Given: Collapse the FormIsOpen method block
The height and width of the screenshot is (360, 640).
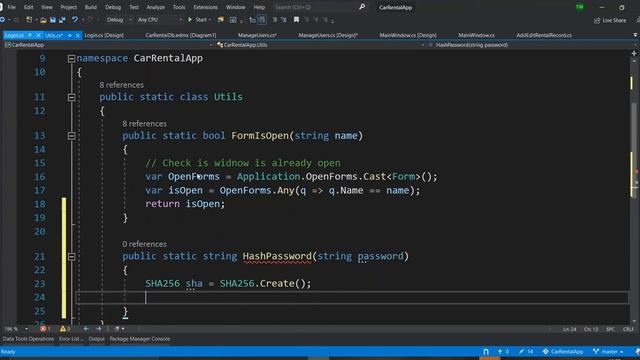Looking at the screenshot, I should (x=71, y=136).
